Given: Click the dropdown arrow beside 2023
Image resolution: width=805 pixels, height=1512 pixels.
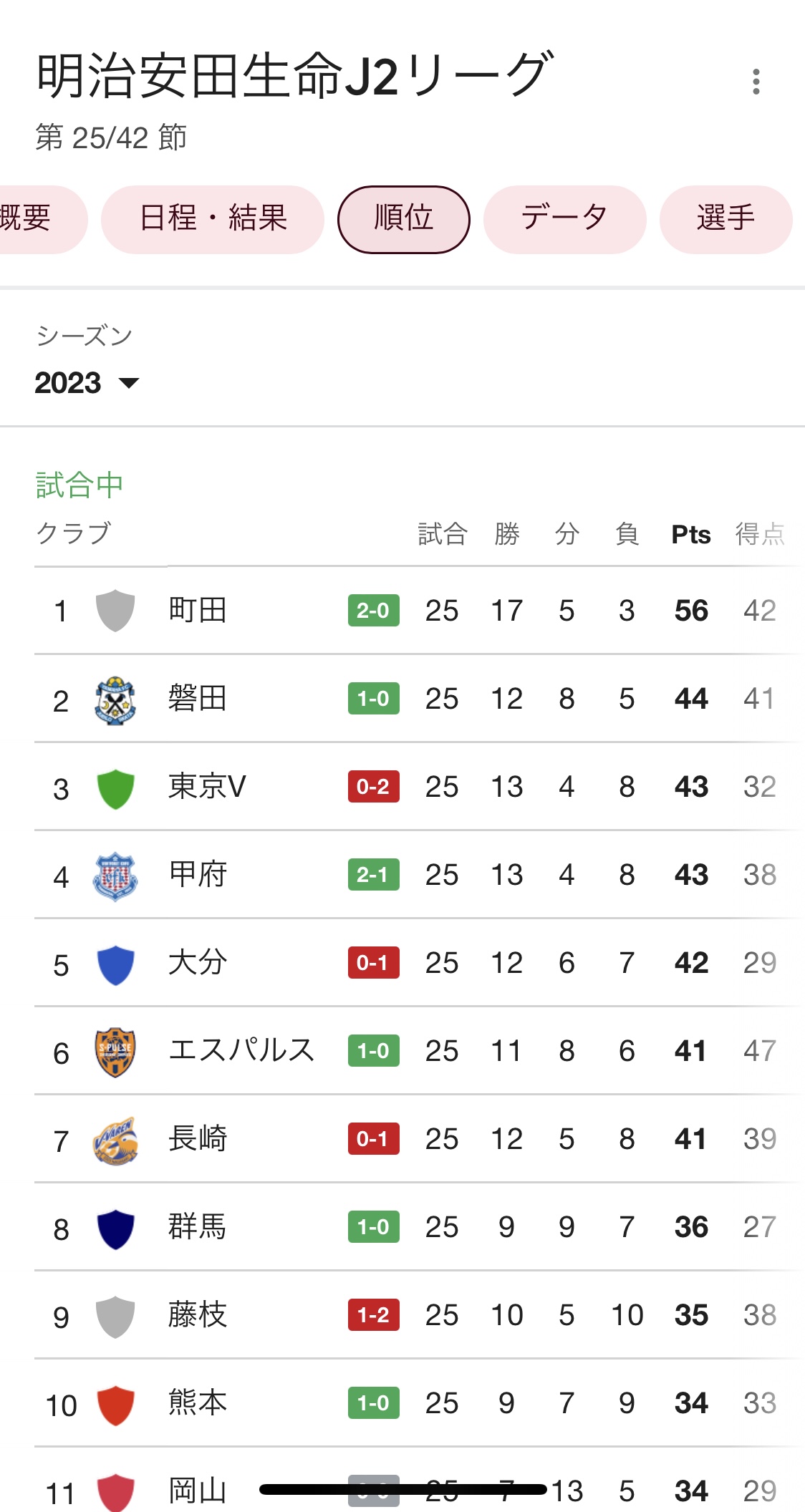Looking at the screenshot, I should point(129,383).
